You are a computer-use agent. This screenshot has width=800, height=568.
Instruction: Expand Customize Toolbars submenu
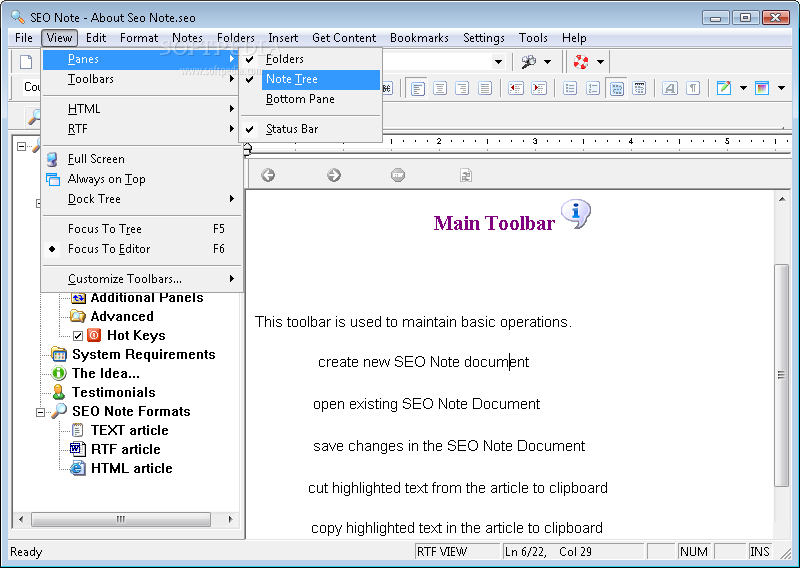pos(142,279)
